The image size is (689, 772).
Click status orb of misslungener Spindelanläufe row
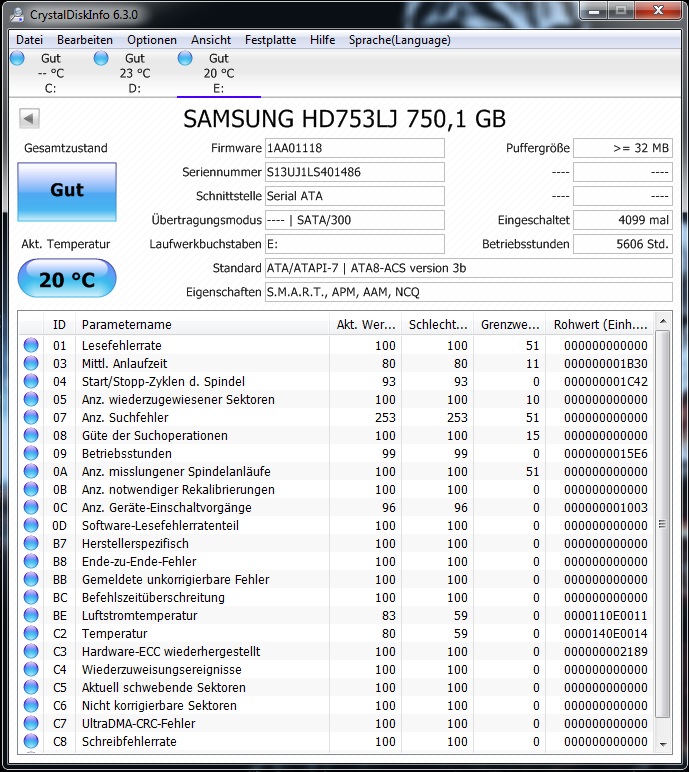point(31,471)
